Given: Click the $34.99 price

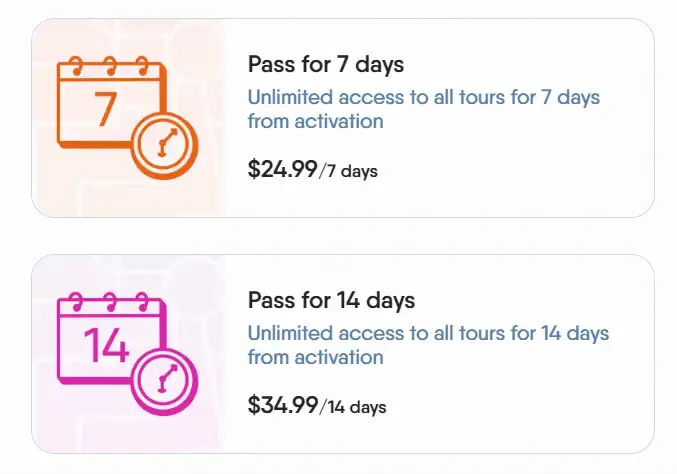Looking at the screenshot, I should 281,405.
